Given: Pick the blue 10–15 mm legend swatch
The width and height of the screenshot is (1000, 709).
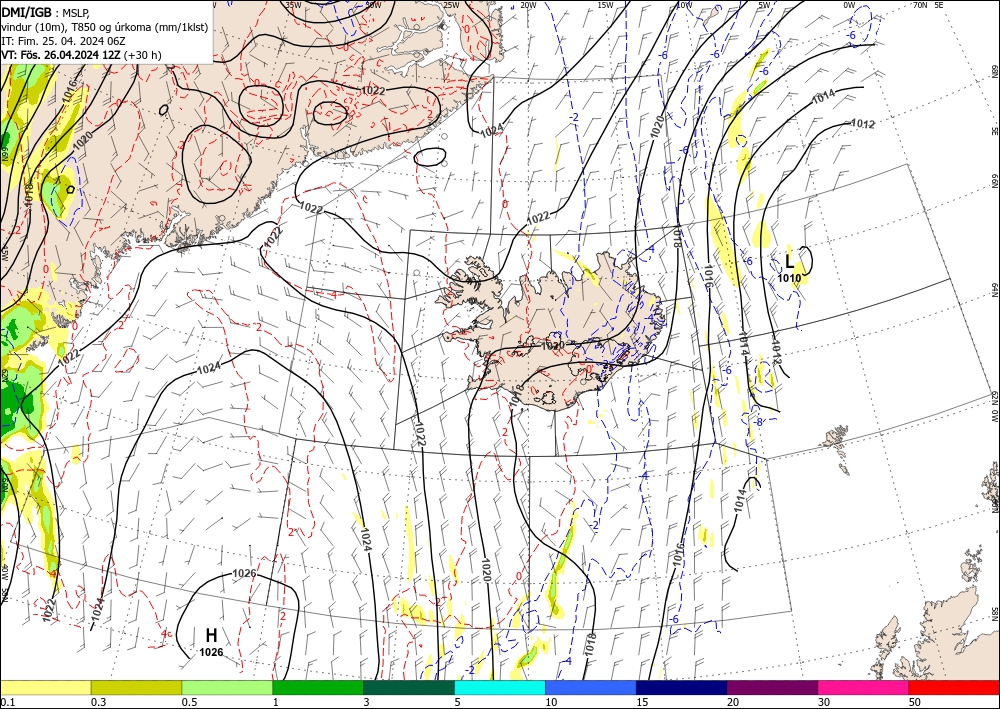Looking at the screenshot, I should tap(591, 687).
